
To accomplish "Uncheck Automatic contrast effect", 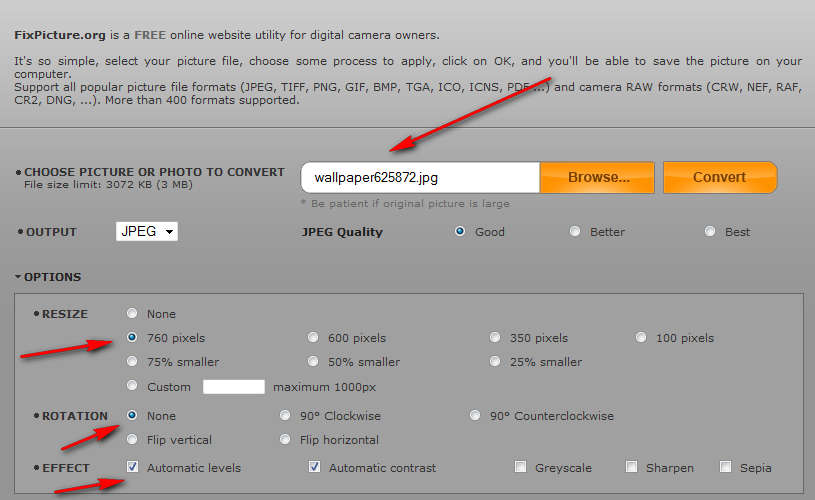I will coord(314,467).
